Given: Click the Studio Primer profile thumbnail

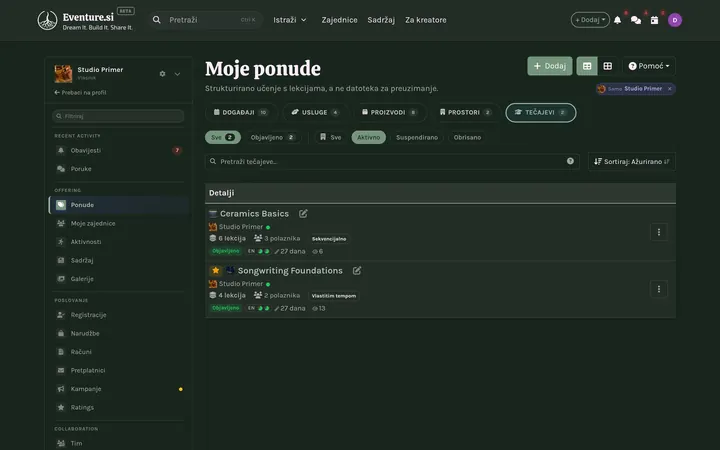Looking at the screenshot, I should (x=63, y=73).
